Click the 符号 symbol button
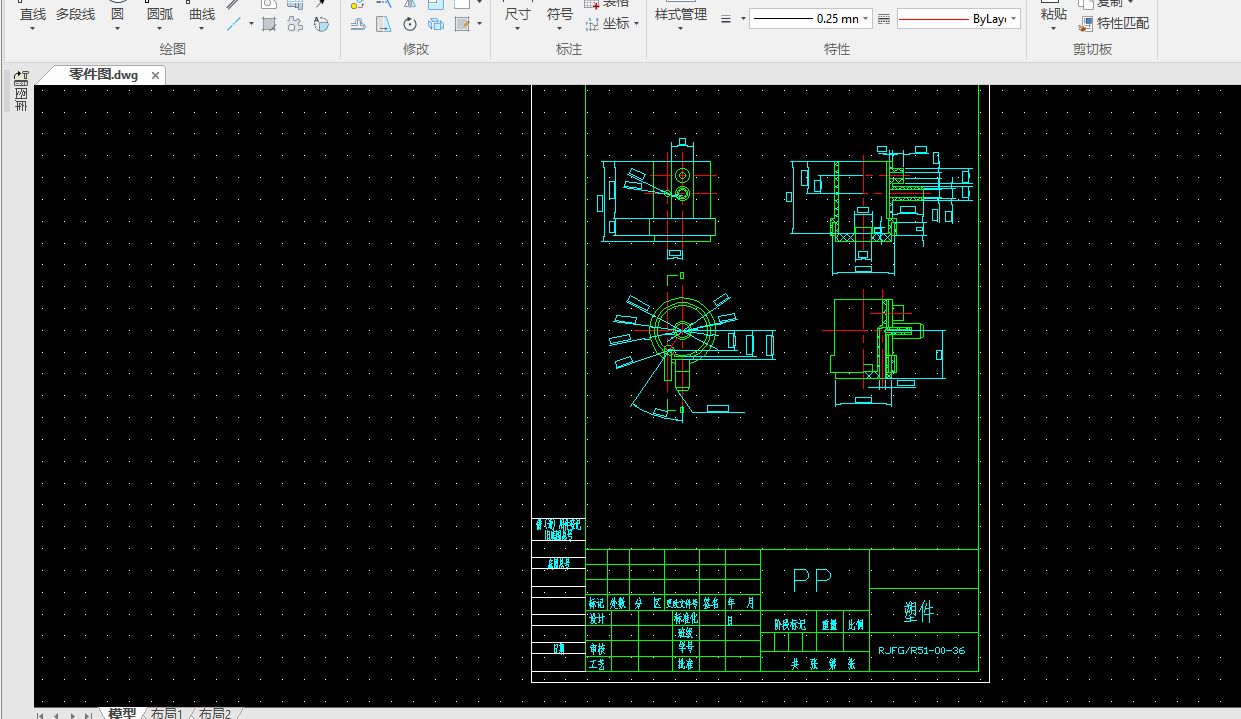1241x719 pixels. [560, 15]
